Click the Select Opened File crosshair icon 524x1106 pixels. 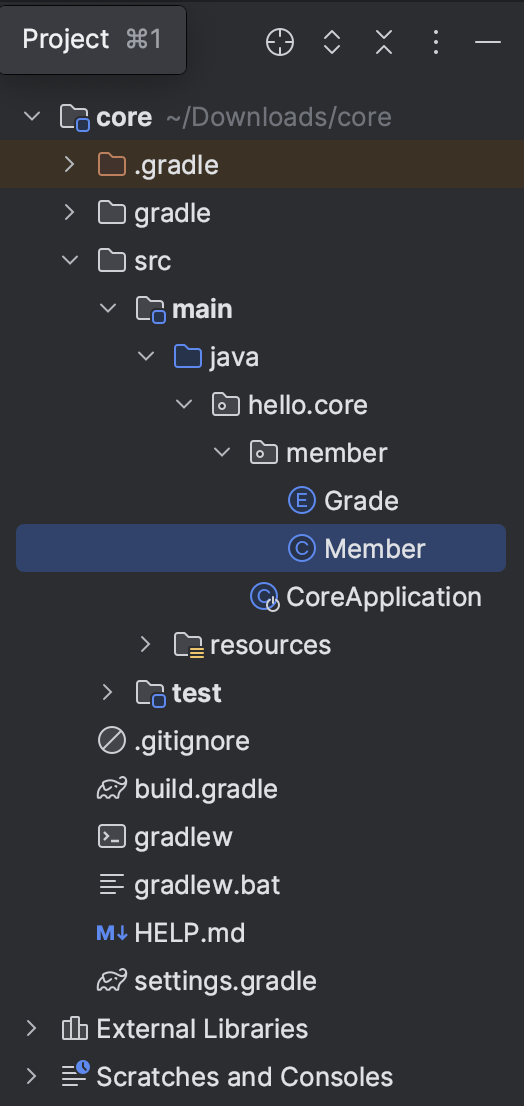coord(280,42)
